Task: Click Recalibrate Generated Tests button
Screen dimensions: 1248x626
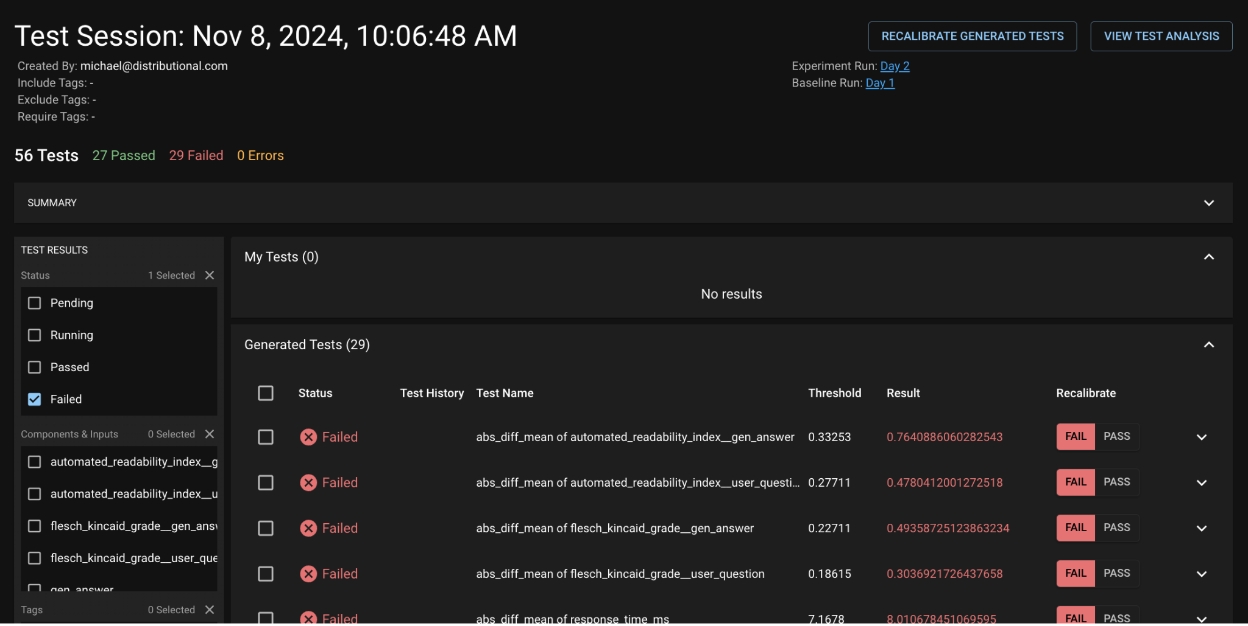Action: pyautogui.click(x=972, y=36)
